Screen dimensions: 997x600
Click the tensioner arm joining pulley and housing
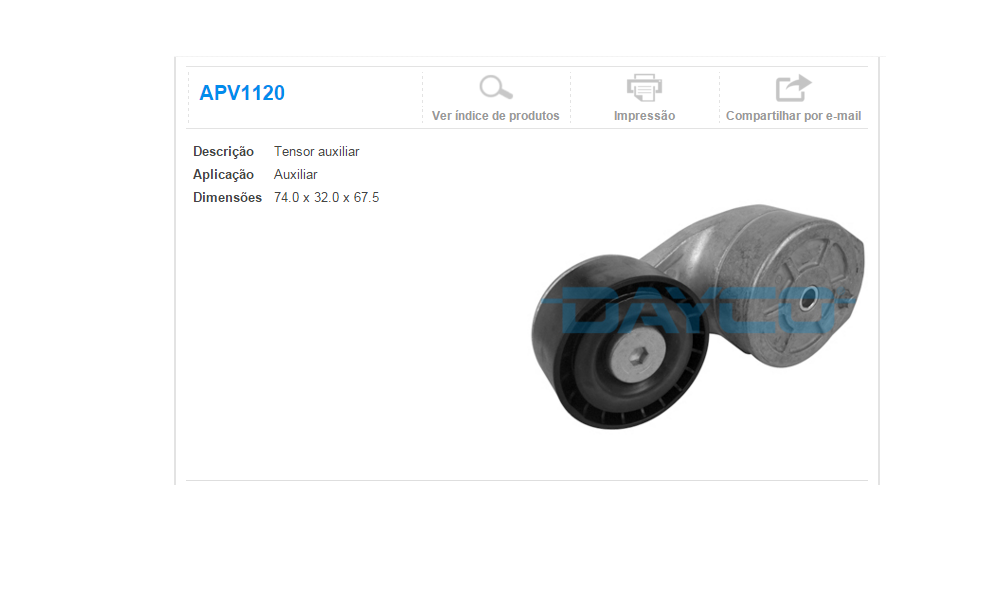tap(690, 255)
